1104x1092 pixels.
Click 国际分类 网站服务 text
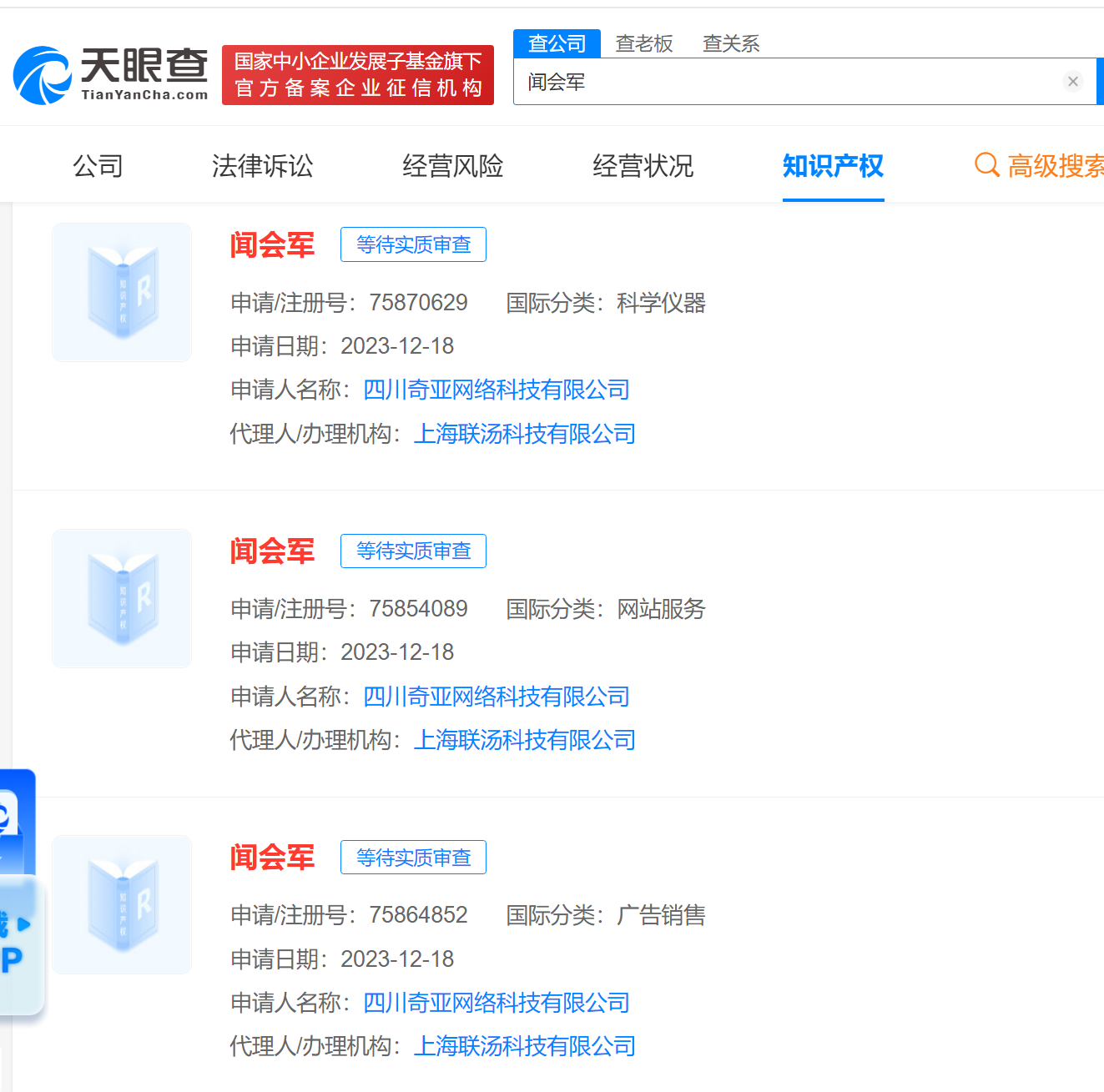[x=606, y=608]
